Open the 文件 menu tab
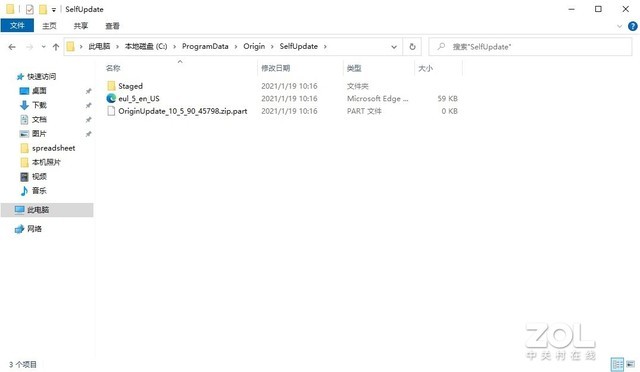 click(x=17, y=25)
